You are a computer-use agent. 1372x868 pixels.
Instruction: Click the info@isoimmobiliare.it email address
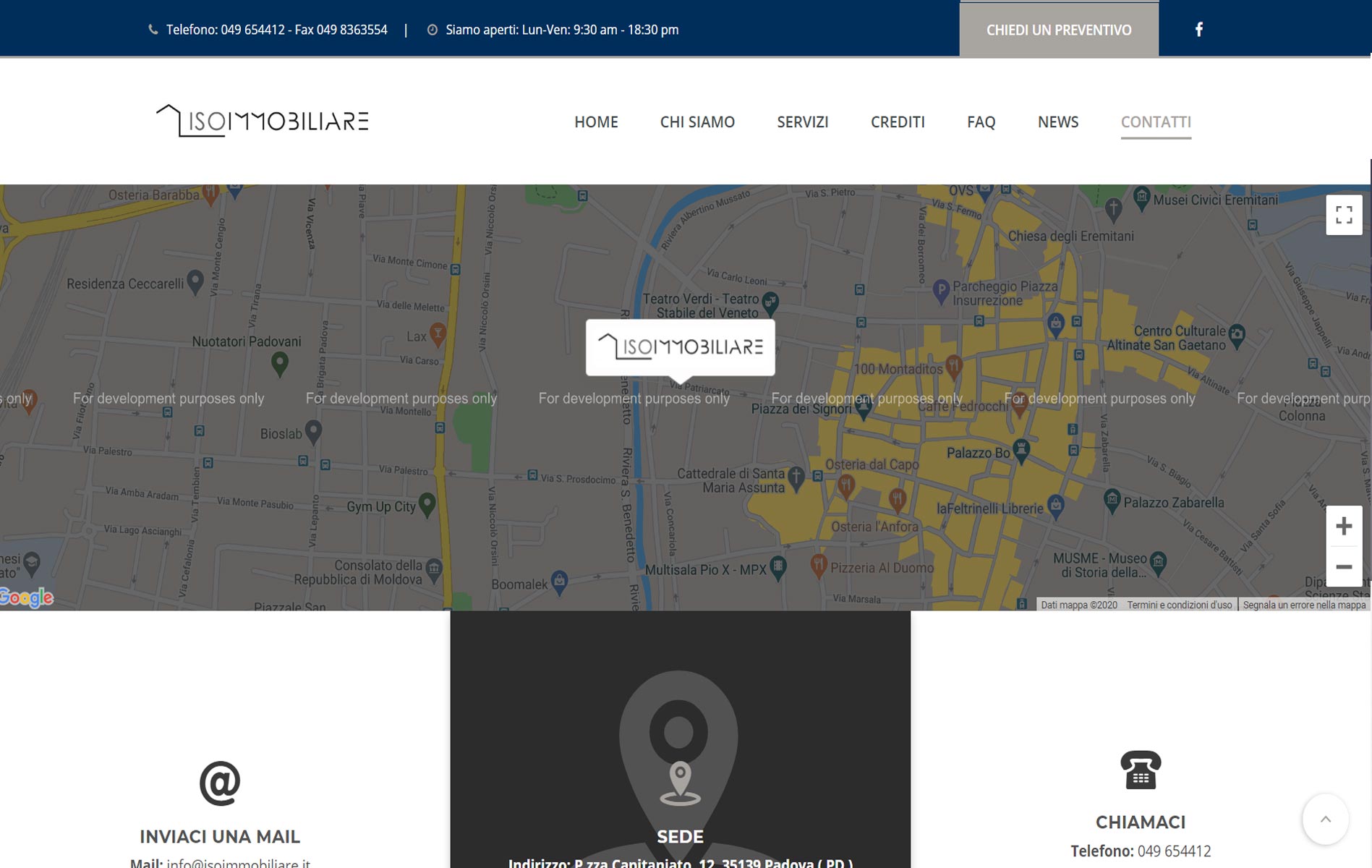tap(238, 863)
